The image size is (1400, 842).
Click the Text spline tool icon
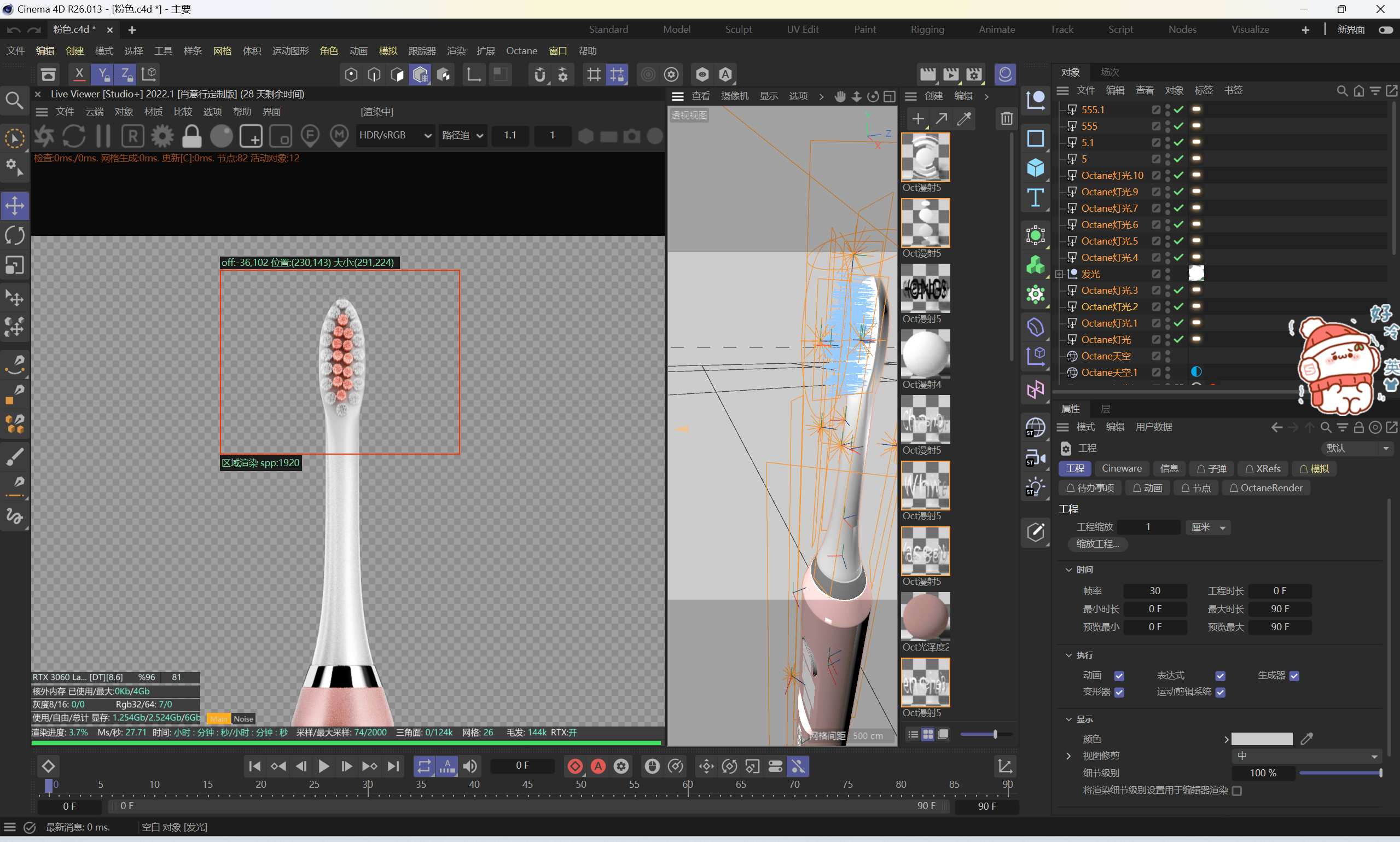pyautogui.click(x=1035, y=198)
